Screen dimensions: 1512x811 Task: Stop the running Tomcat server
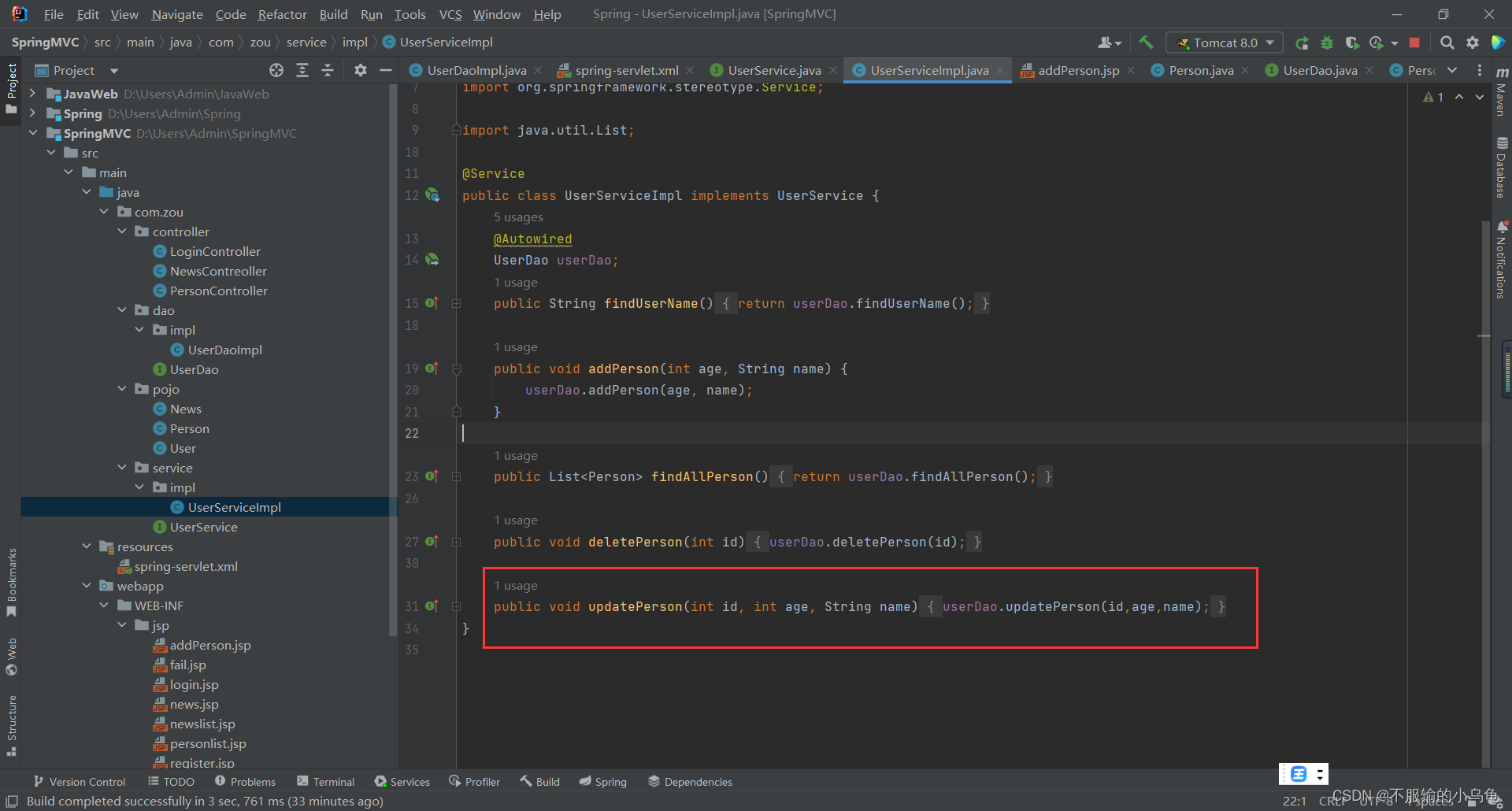click(1414, 43)
